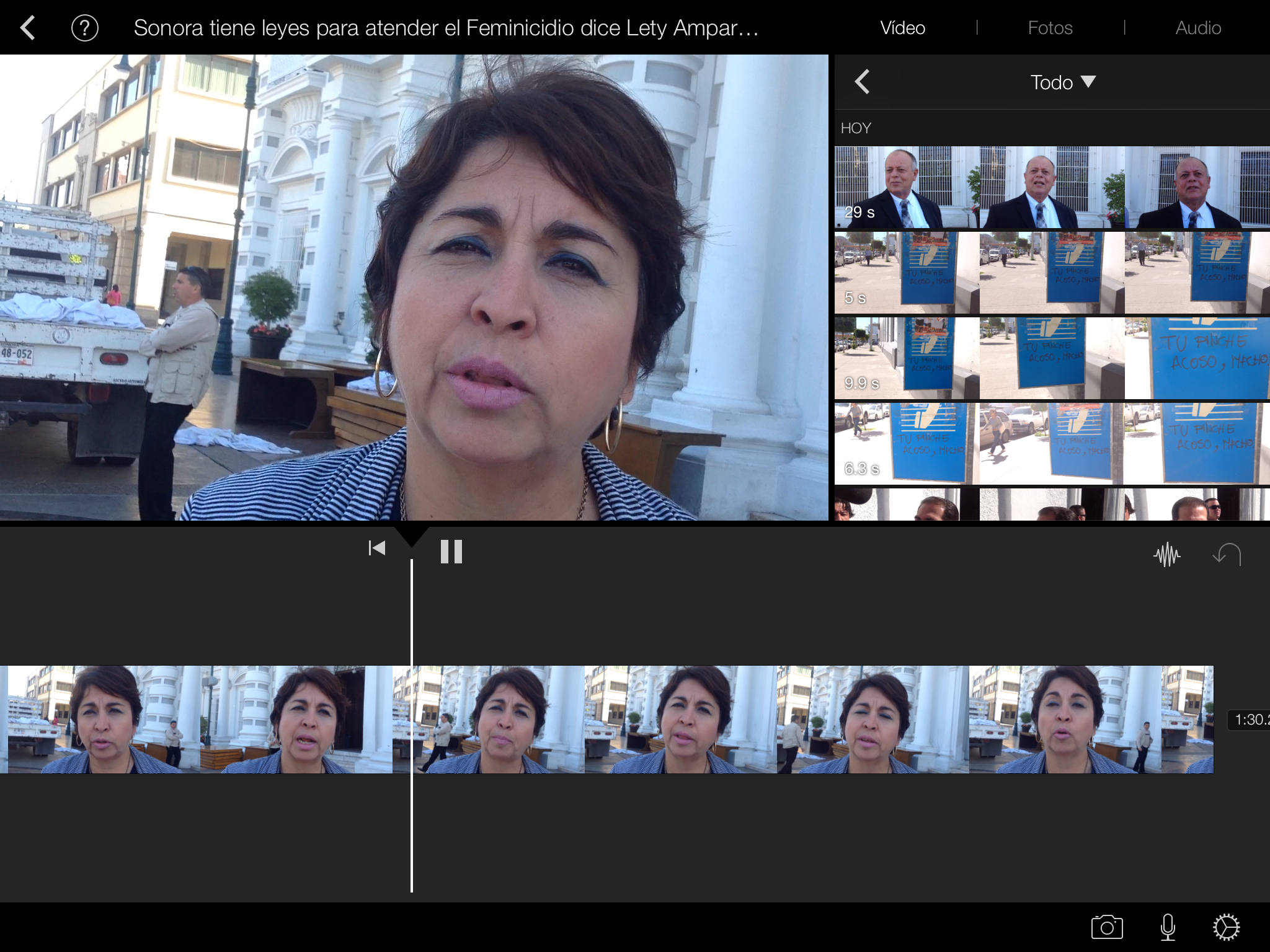
Task: Open project settings gear
Action: coord(1226,927)
